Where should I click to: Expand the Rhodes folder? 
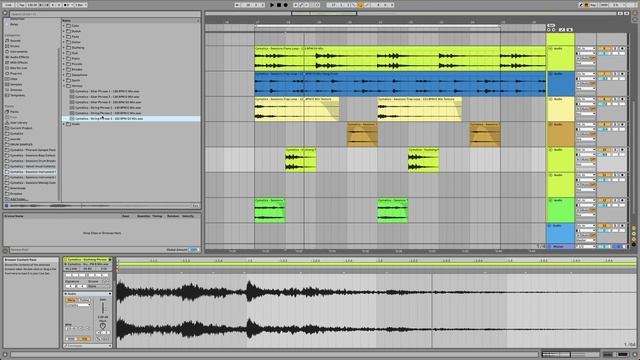point(64,69)
